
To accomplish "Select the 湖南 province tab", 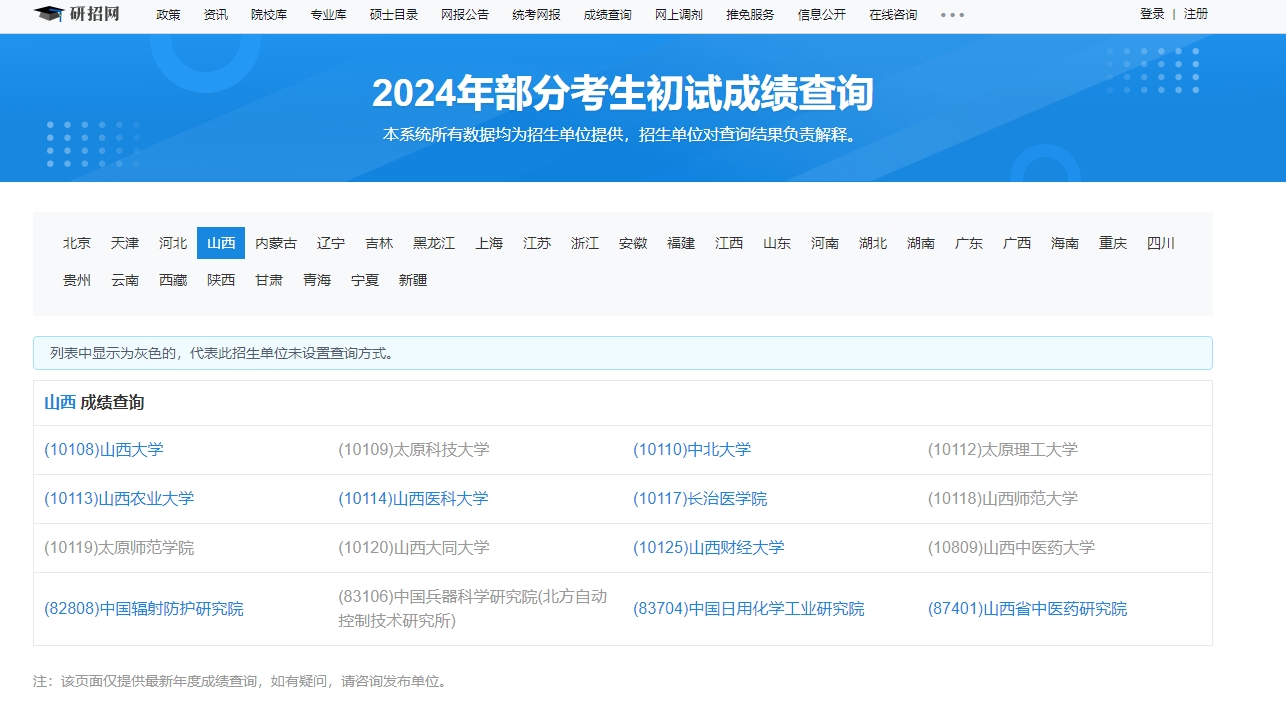I will coord(921,243).
